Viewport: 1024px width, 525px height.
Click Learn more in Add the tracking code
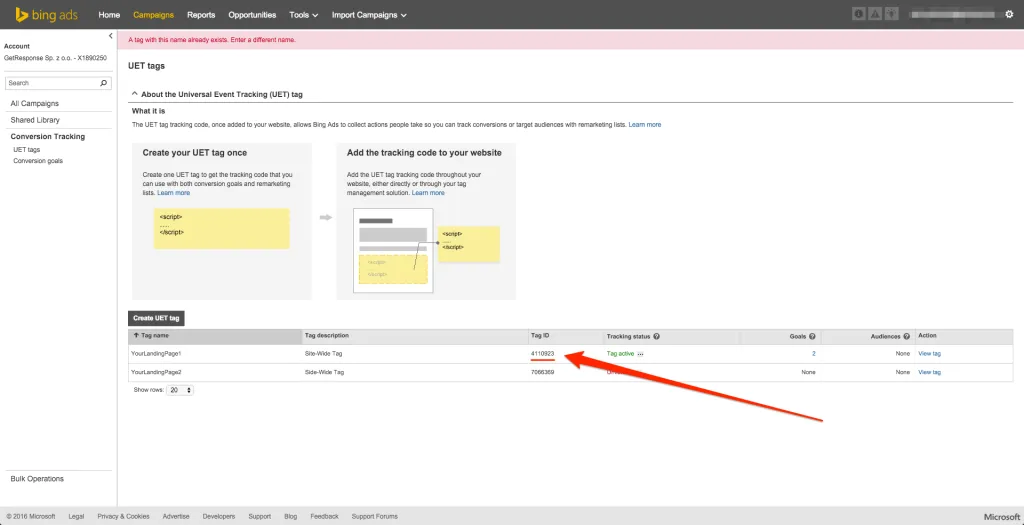[428, 193]
